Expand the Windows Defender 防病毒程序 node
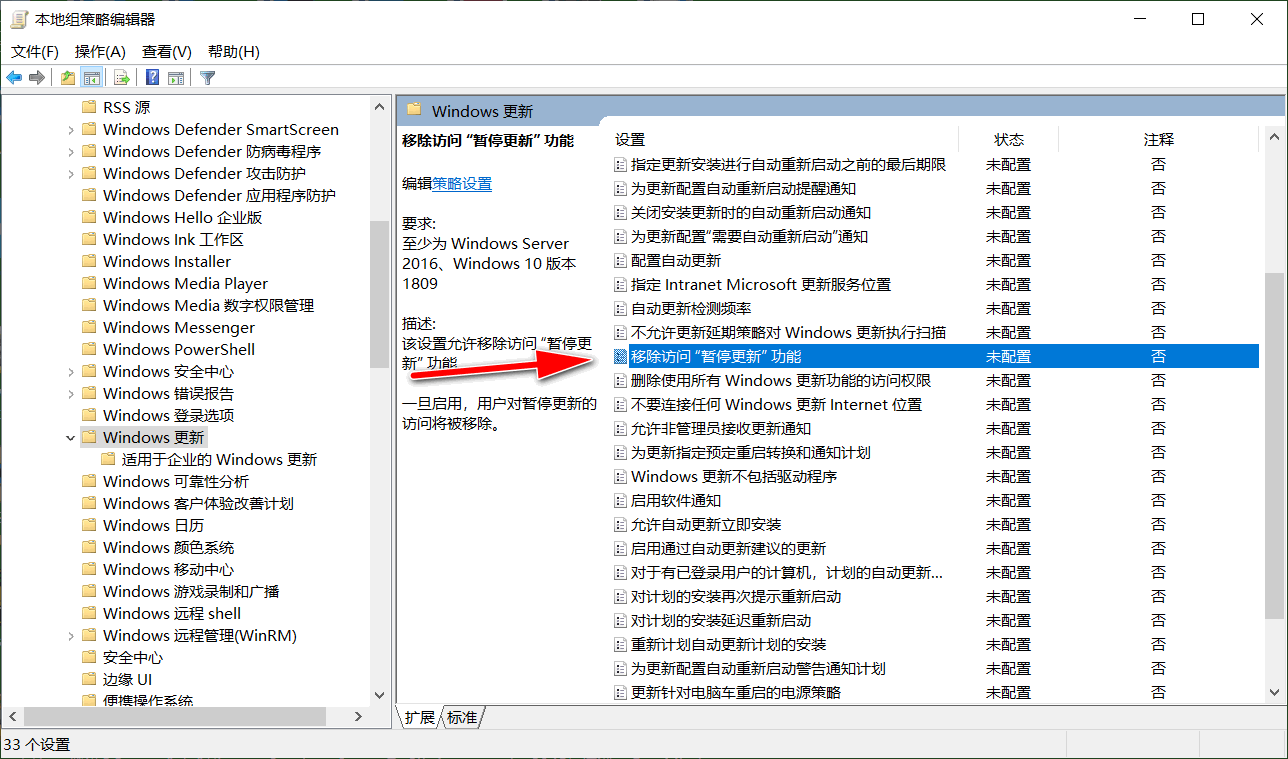 pos(70,151)
